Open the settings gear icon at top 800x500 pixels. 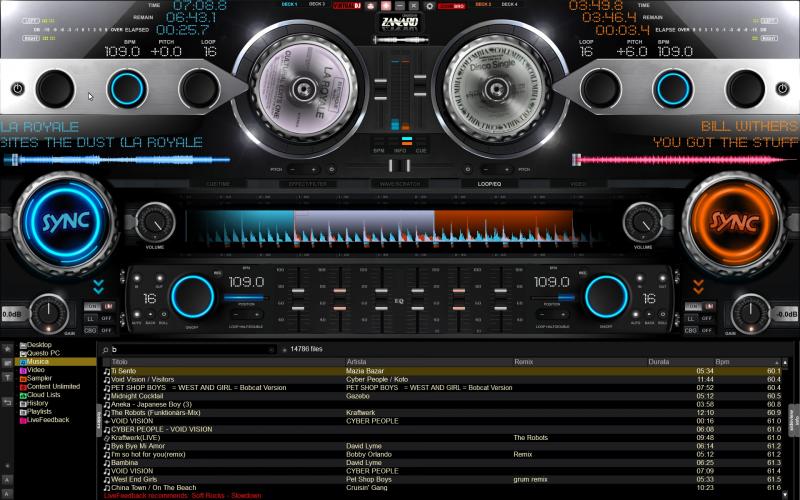pyautogui.click(x=430, y=6)
